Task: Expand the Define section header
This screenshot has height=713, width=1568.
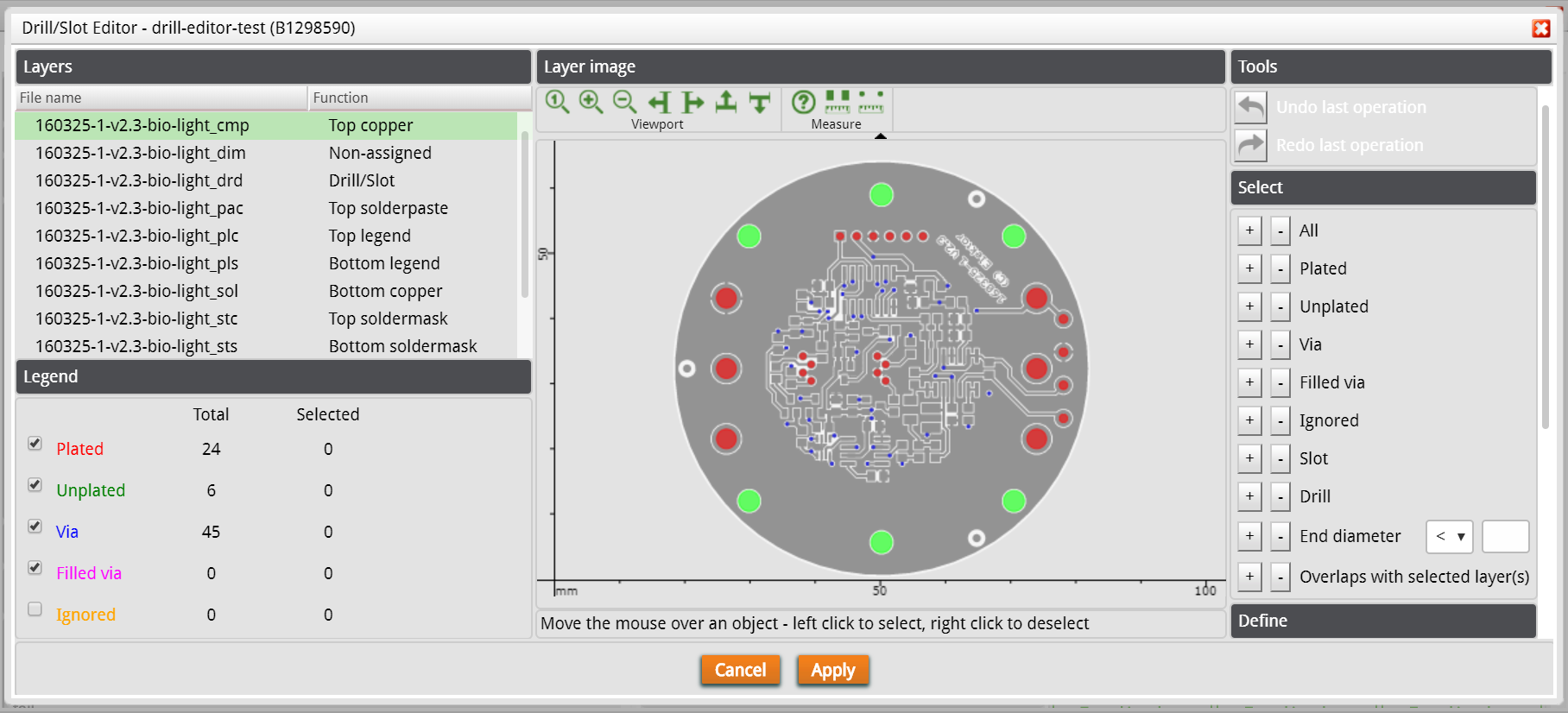Action: click(x=1383, y=621)
